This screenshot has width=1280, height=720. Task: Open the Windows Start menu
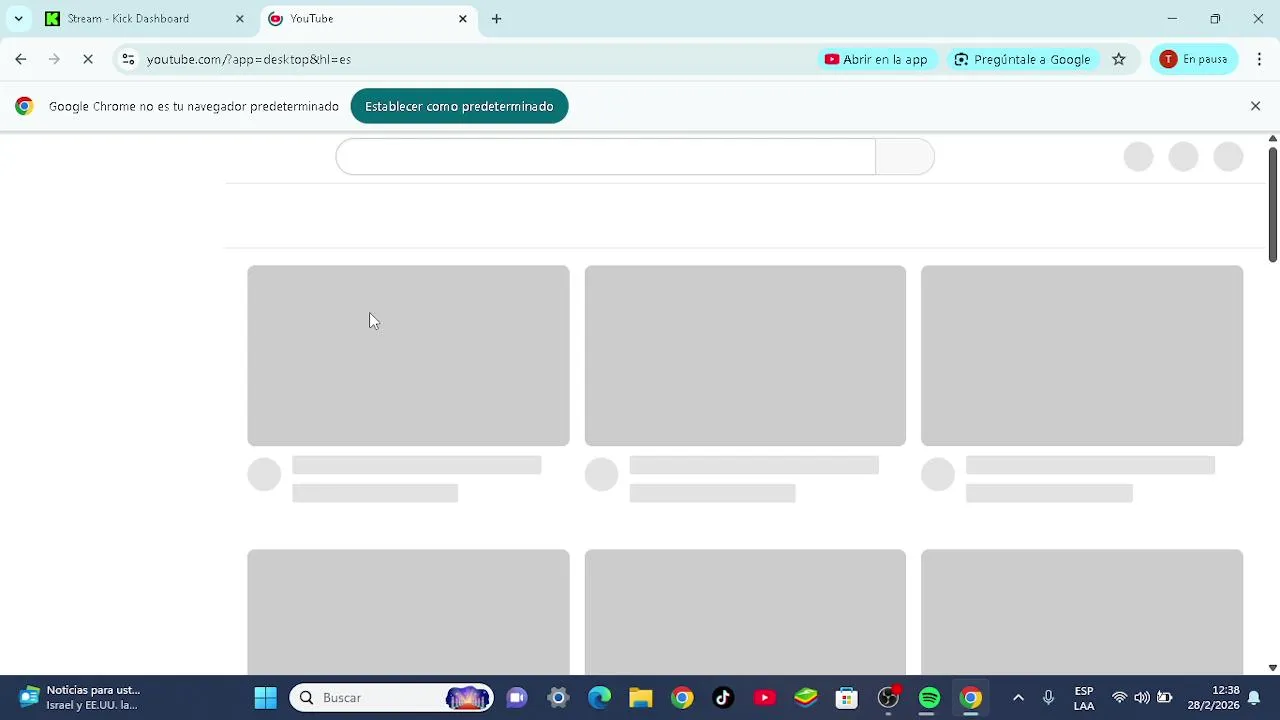[x=265, y=698]
